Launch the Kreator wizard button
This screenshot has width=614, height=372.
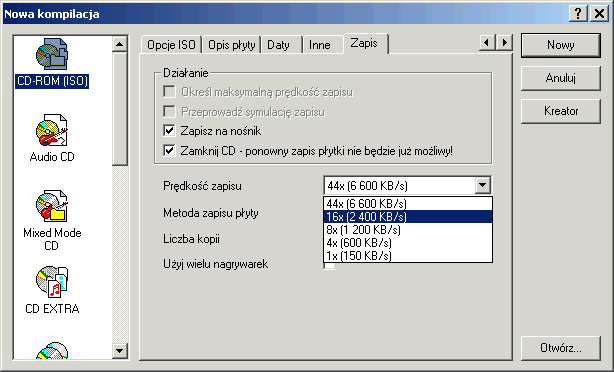tap(561, 111)
